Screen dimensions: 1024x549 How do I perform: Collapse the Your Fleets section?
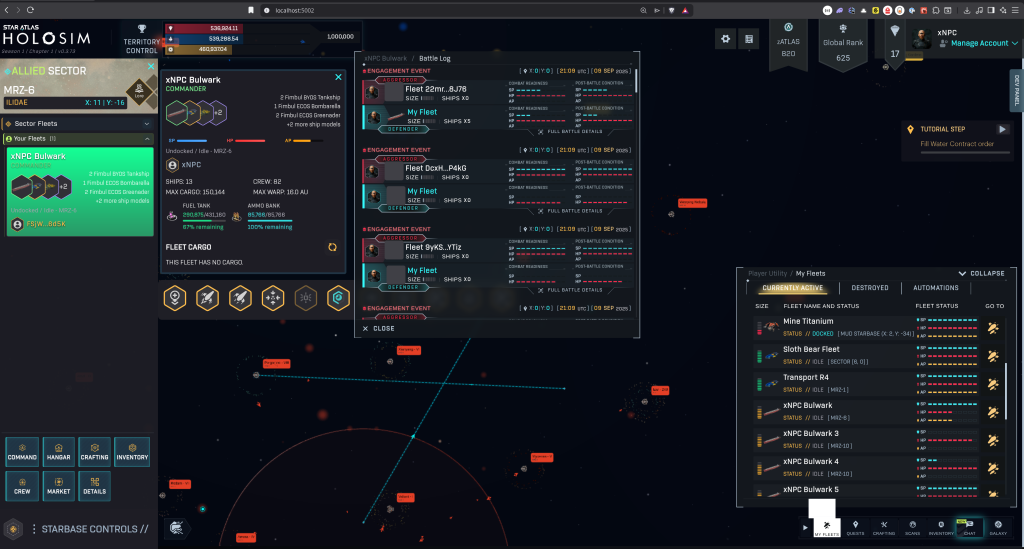click(x=78, y=138)
